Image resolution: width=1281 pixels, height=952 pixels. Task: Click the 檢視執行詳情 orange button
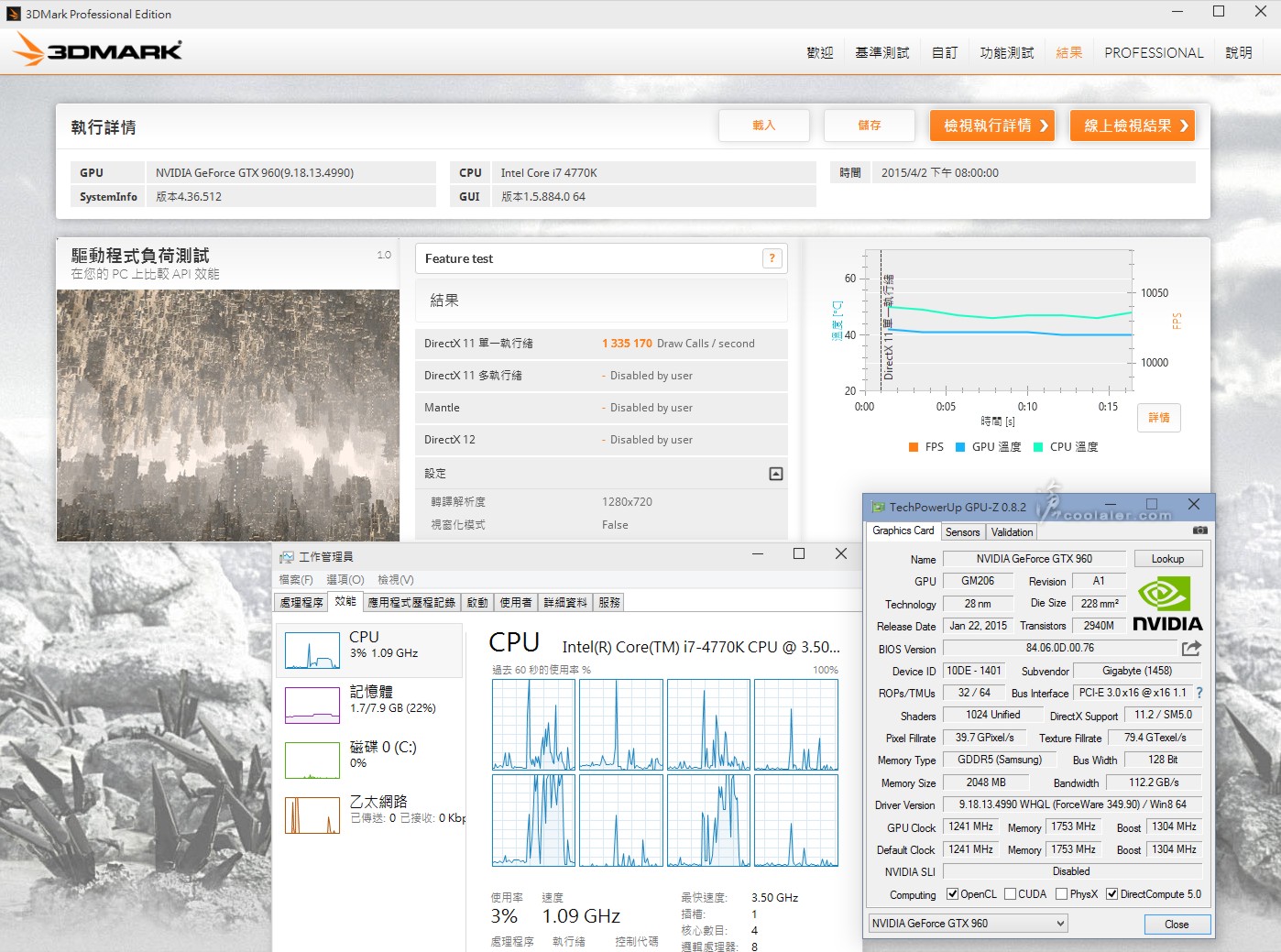coord(992,126)
